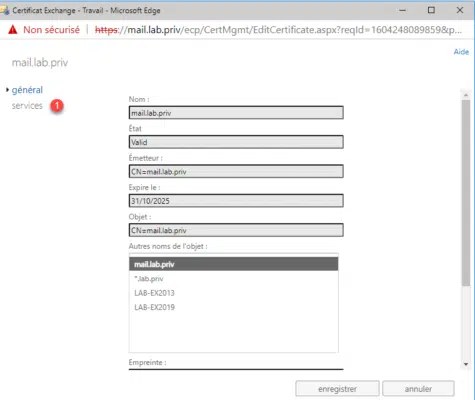This screenshot has height=400, width=475.
Task: Click the Expire le date field
Action: point(236,201)
